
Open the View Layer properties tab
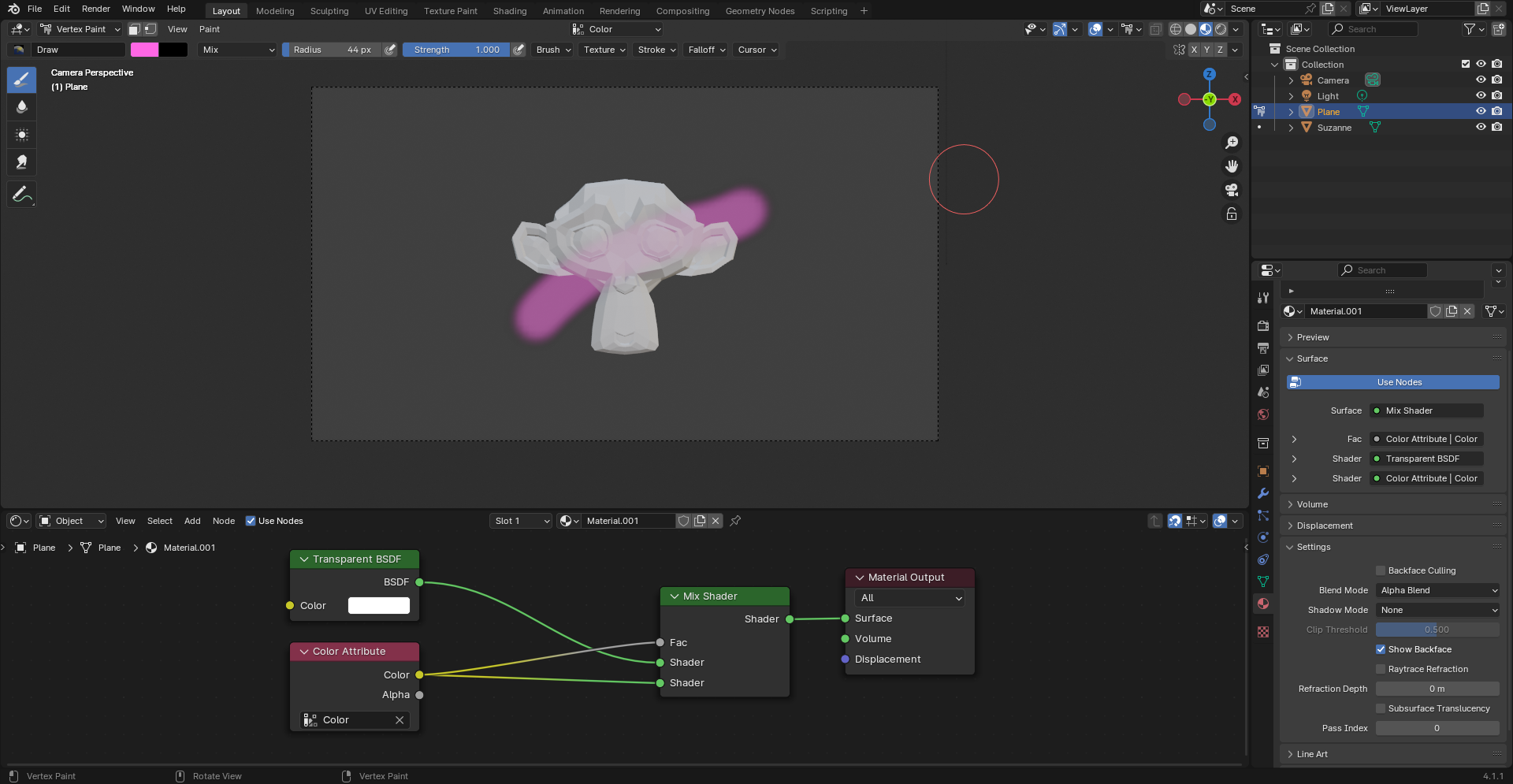pyautogui.click(x=1263, y=370)
